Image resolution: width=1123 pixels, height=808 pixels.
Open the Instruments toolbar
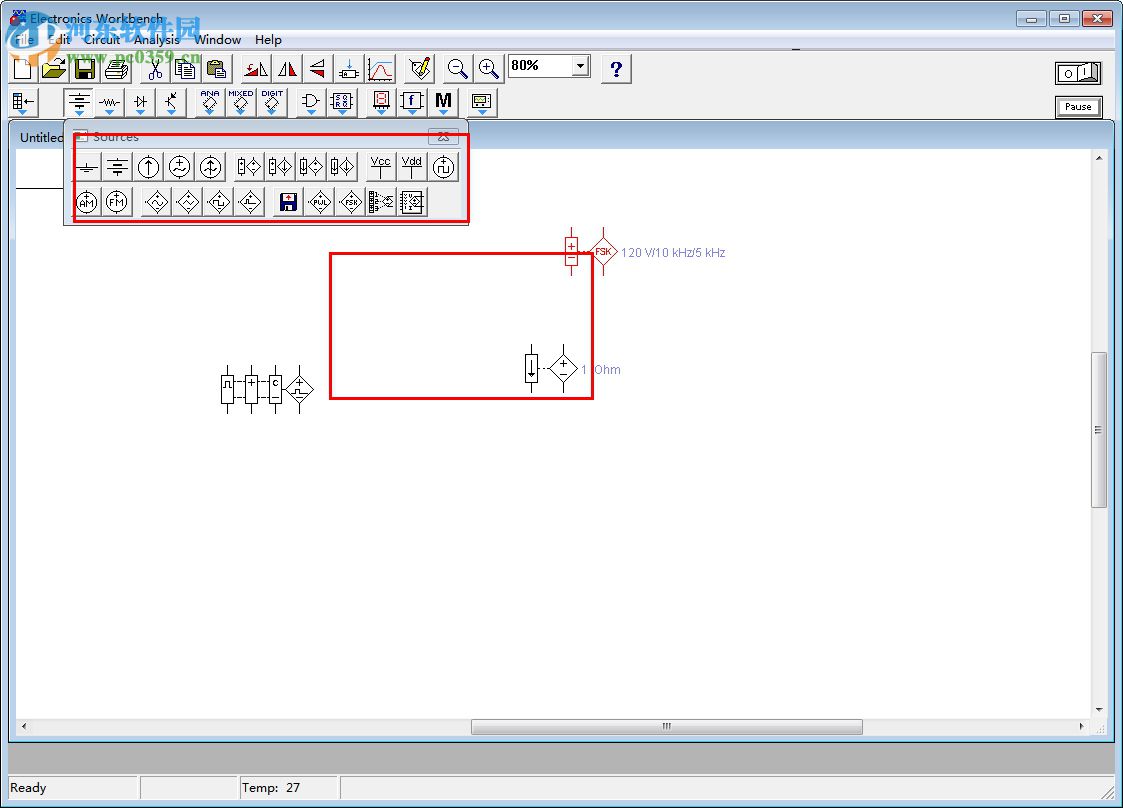click(x=481, y=101)
